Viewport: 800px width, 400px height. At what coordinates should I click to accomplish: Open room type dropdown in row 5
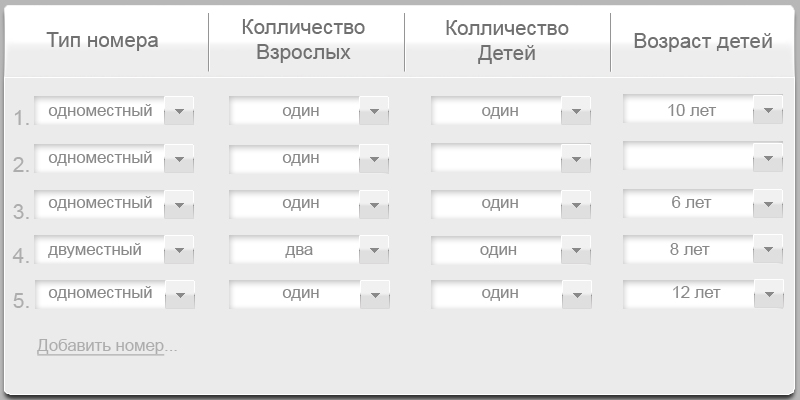[179, 295]
